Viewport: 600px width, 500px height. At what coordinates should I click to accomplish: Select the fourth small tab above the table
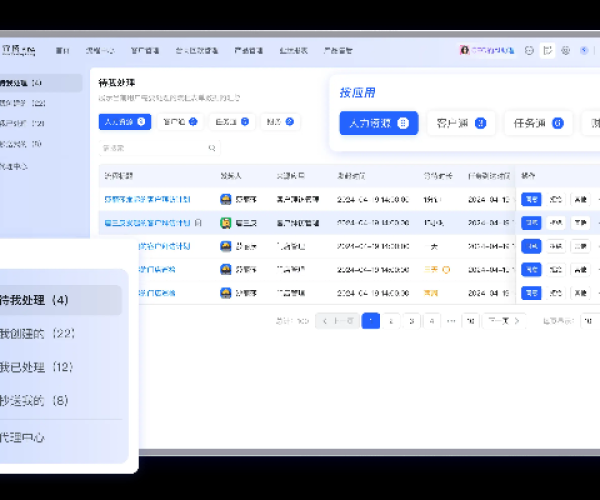pos(280,122)
